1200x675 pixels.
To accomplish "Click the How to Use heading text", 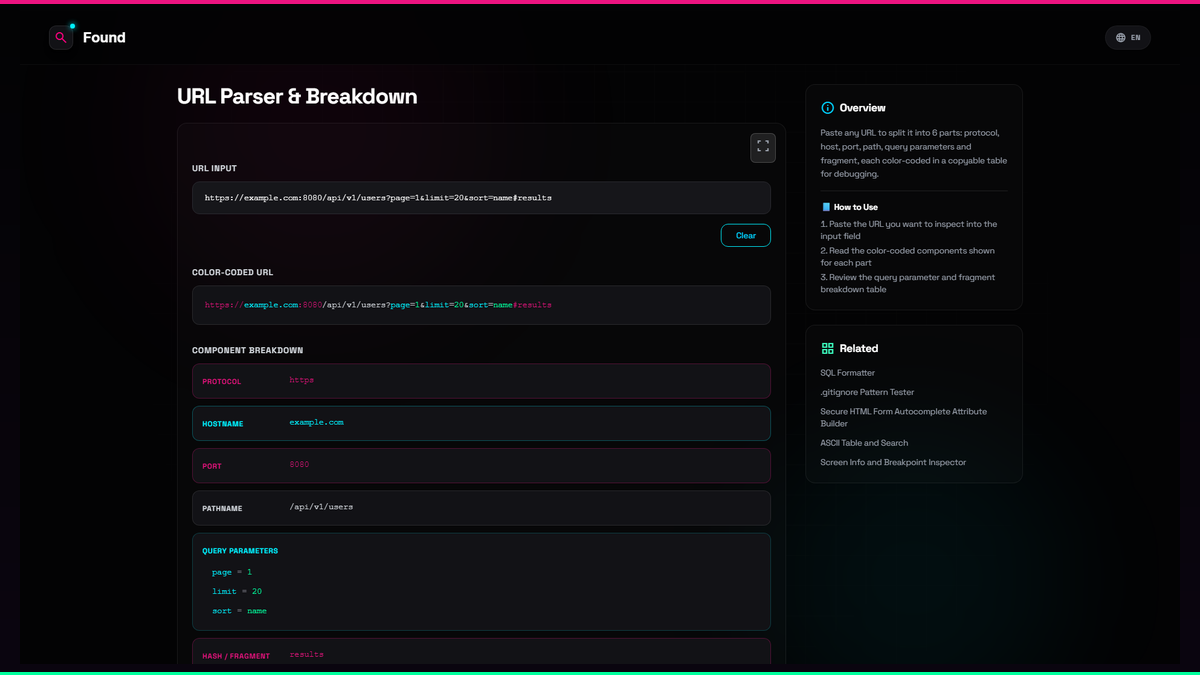I will 856,207.
